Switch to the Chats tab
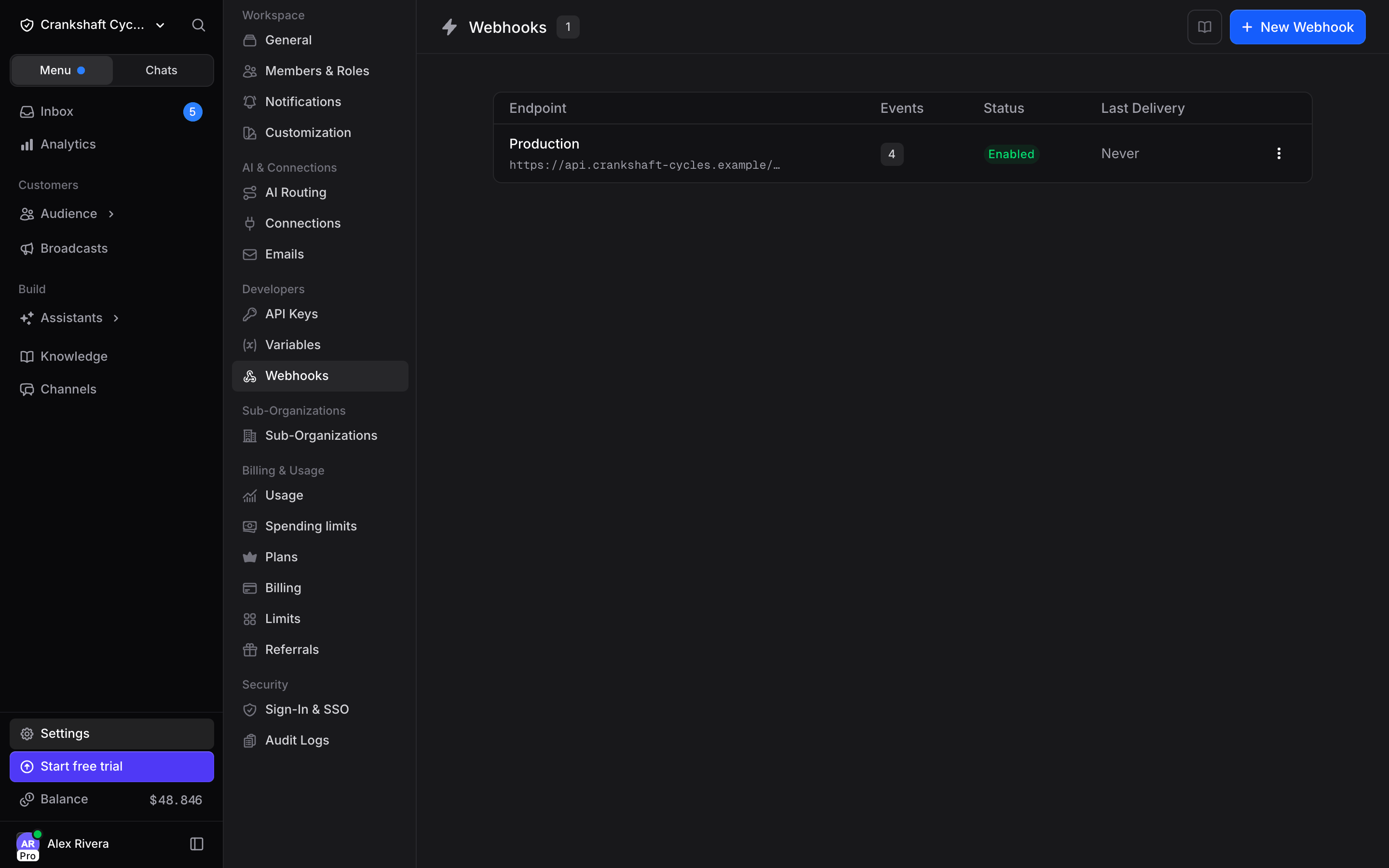 click(x=161, y=70)
